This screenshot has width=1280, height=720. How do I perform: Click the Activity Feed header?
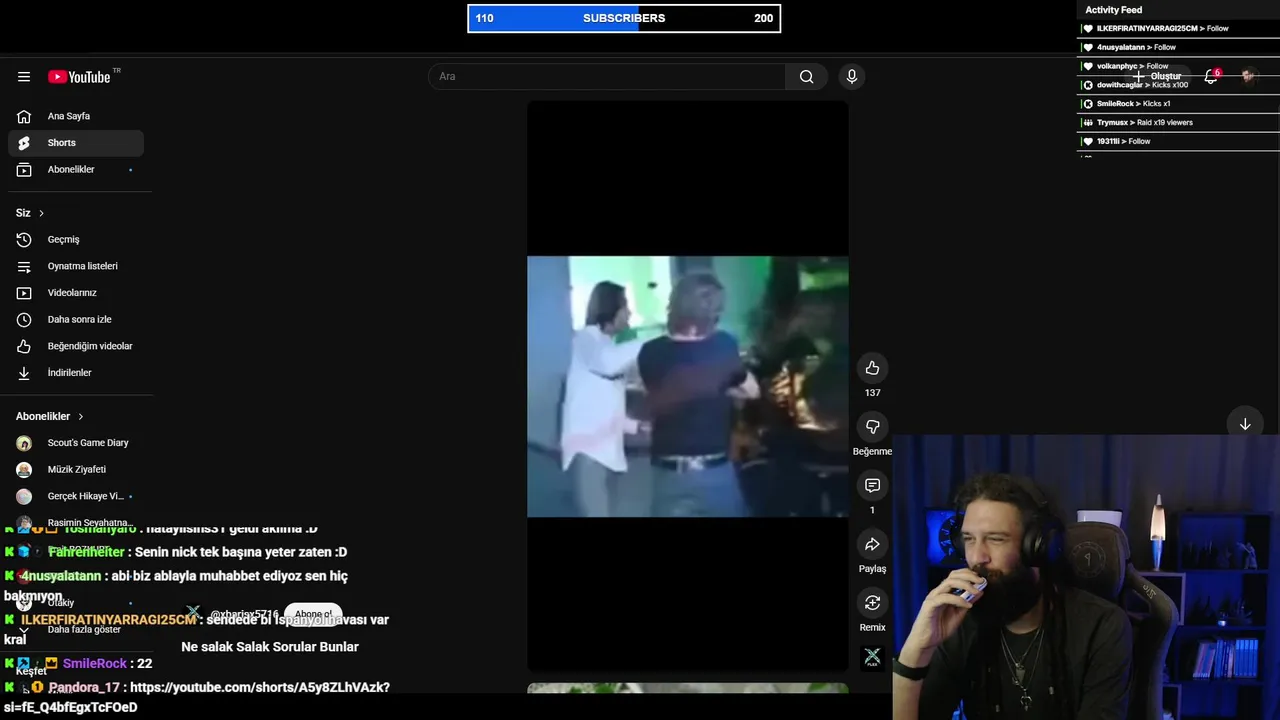click(x=1114, y=10)
